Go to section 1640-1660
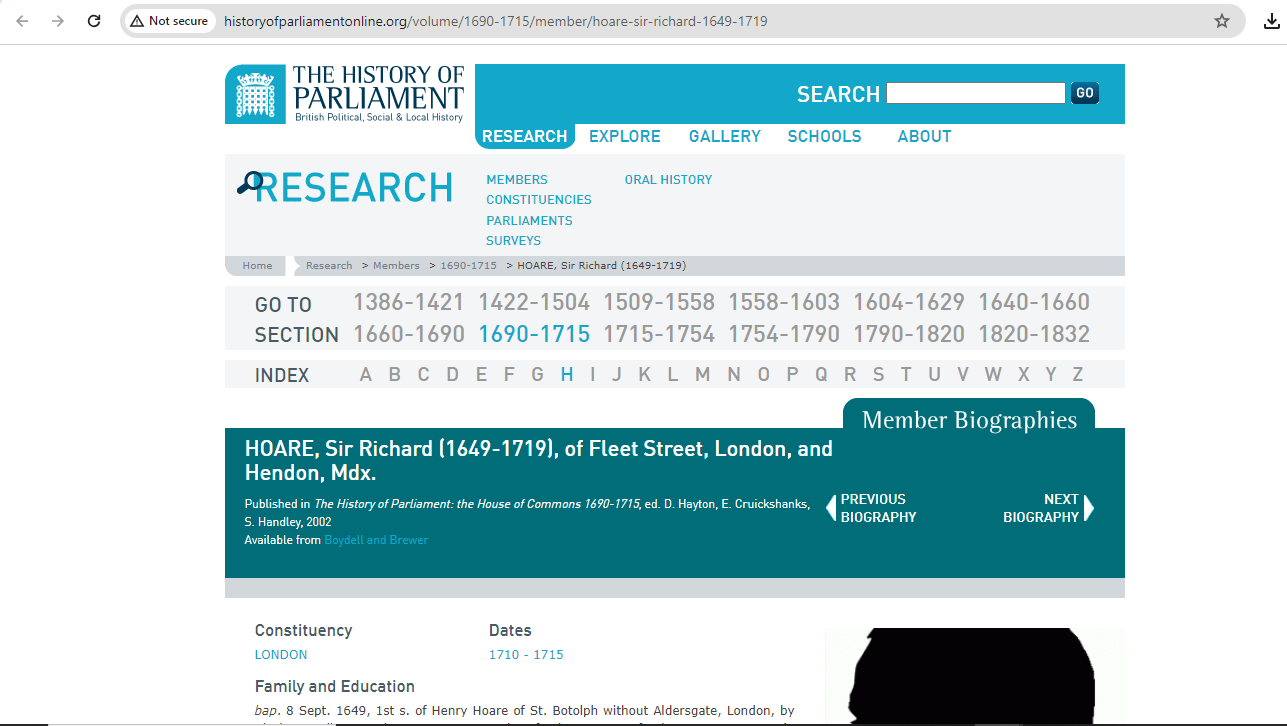The height and width of the screenshot is (726, 1287). click(x=1034, y=302)
